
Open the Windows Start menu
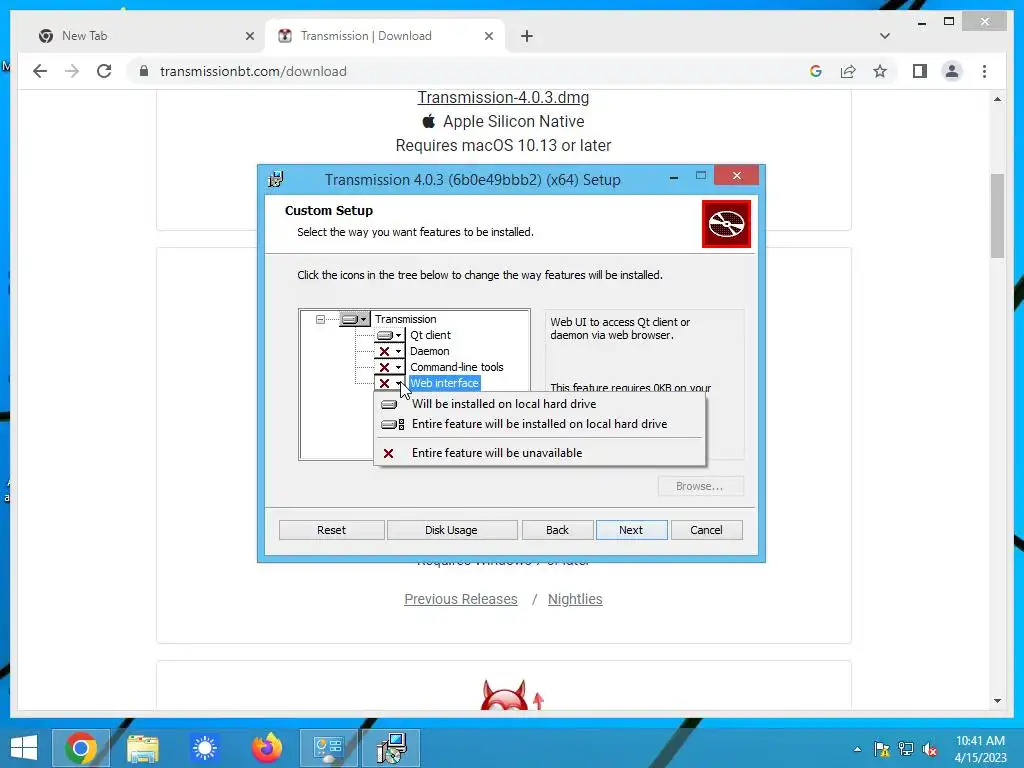tap(24, 748)
